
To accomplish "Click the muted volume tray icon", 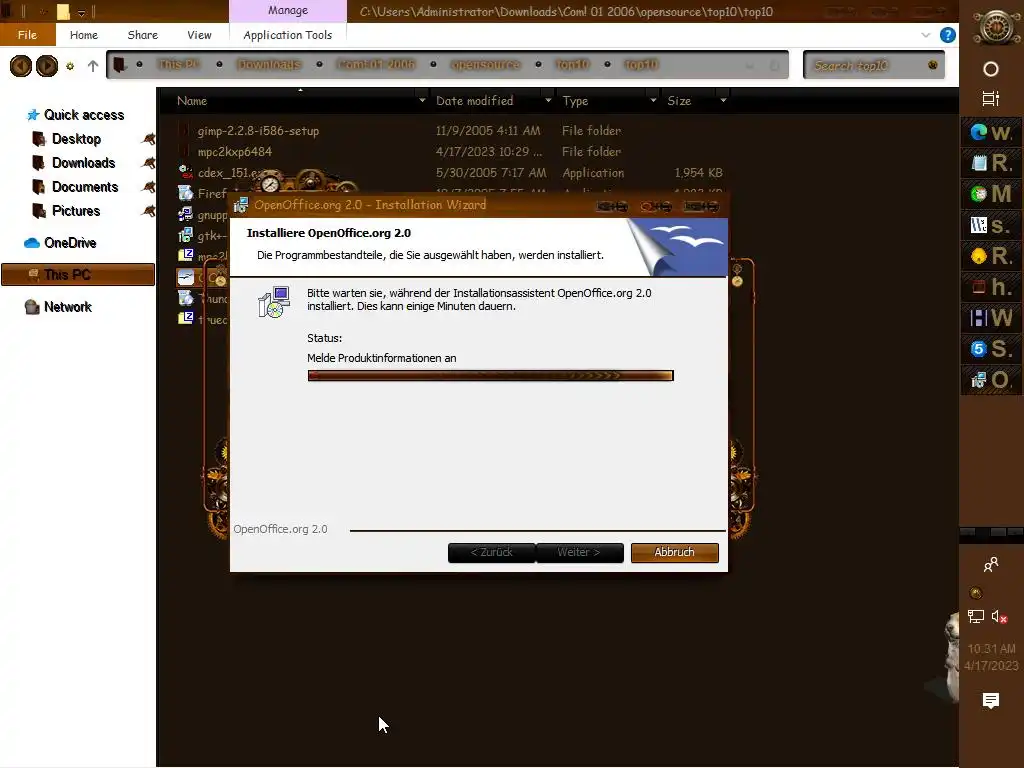I will (x=999, y=616).
